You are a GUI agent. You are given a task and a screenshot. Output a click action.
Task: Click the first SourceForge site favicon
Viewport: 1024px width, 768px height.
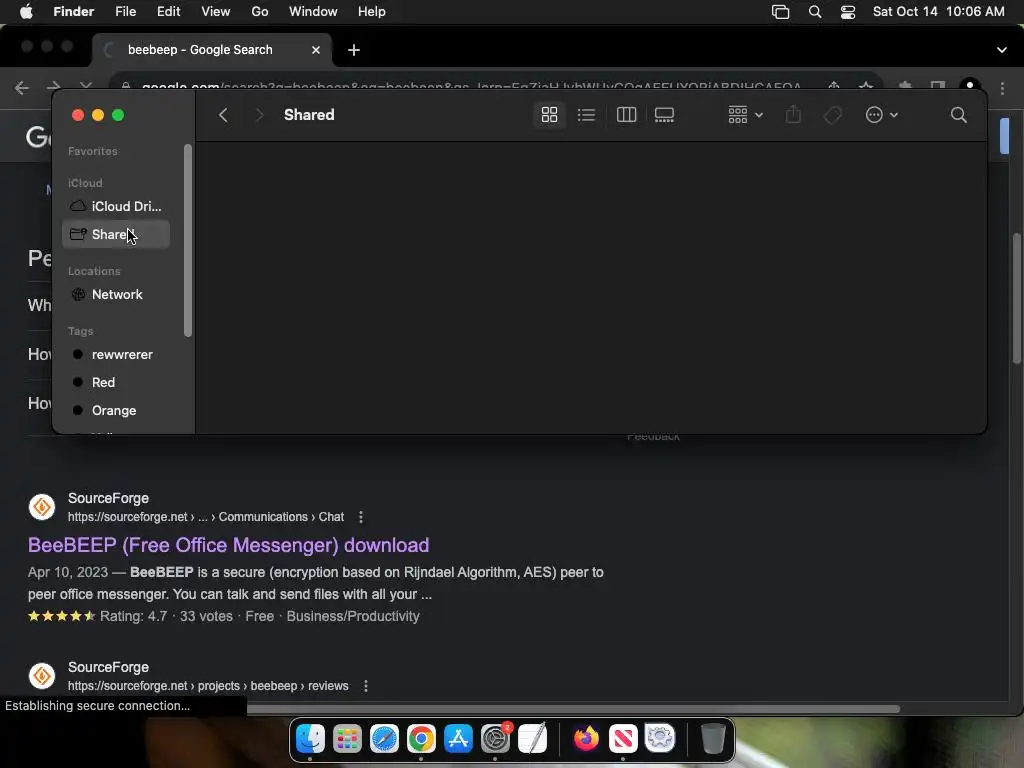tap(42, 507)
